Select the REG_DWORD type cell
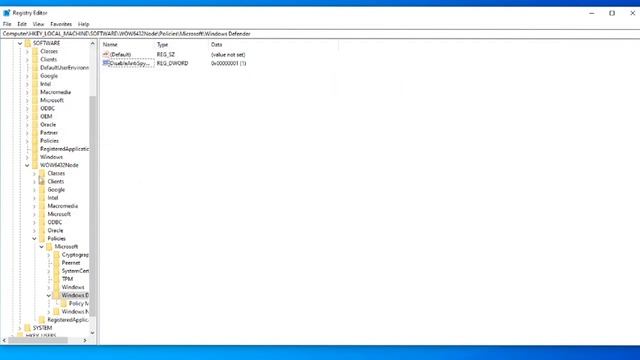This screenshot has height=360, width=640. [173, 63]
